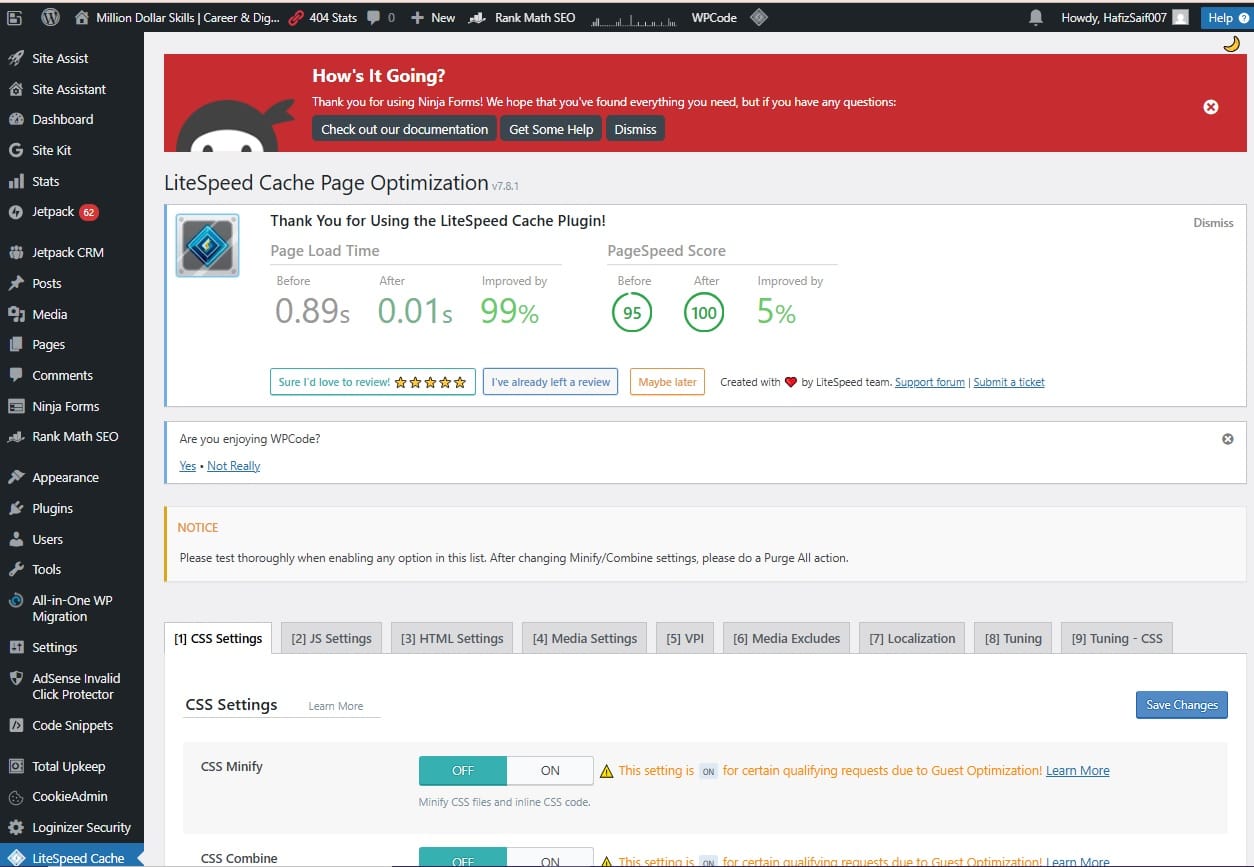Open the home icon for Million Dollar Skills site
Screen dimensions: 1254x867
coord(82,17)
